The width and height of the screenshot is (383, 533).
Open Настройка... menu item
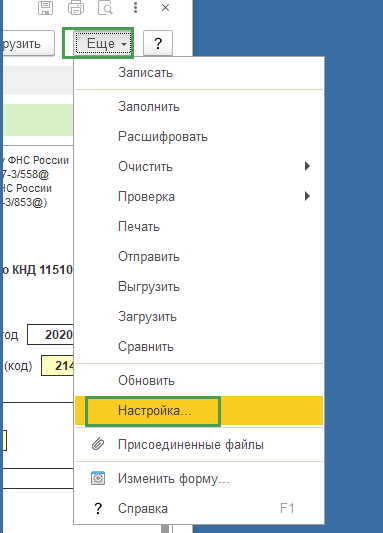point(199,411)
